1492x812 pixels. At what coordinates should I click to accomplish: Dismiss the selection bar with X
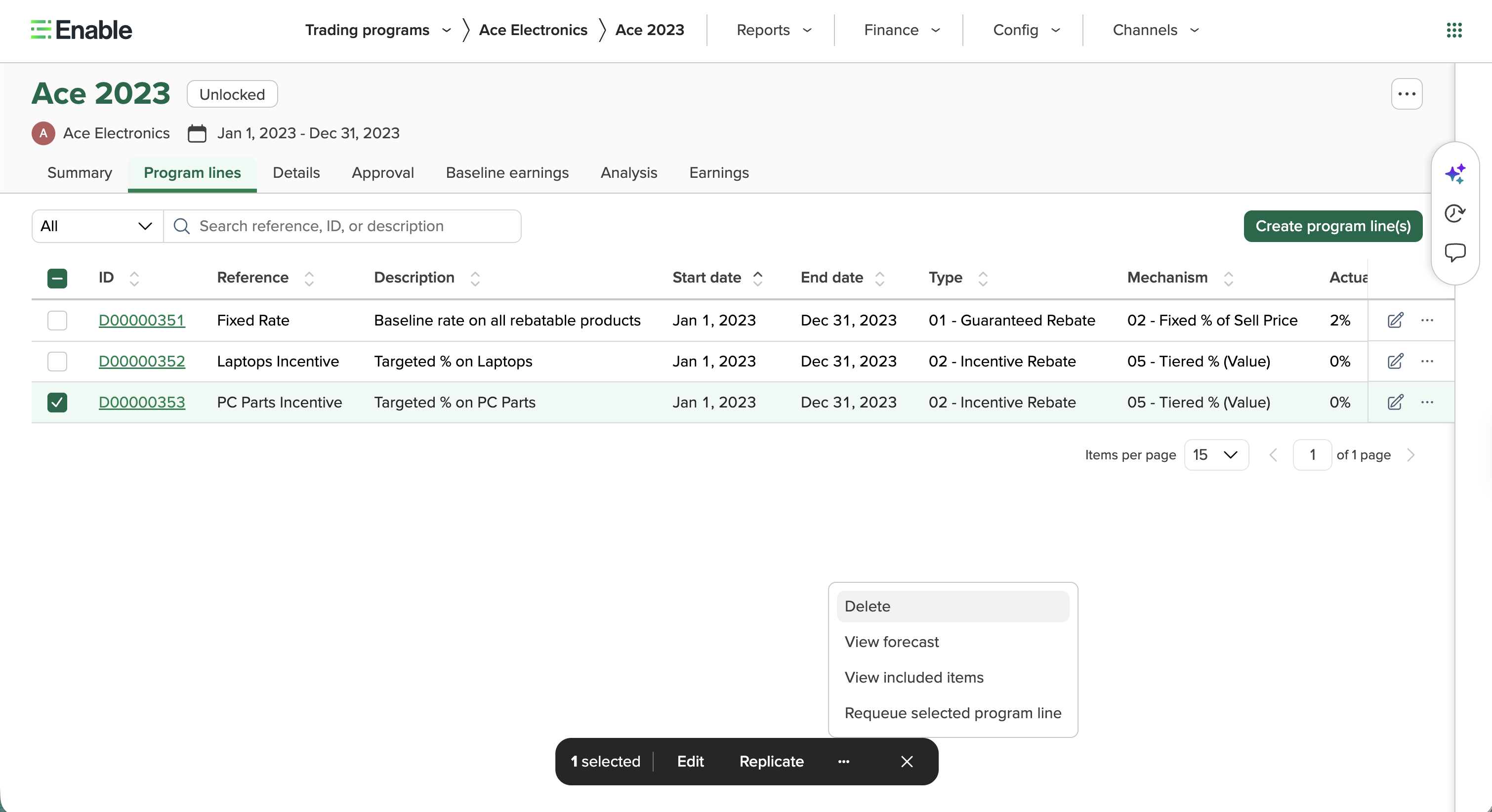[x=907, y=762]
